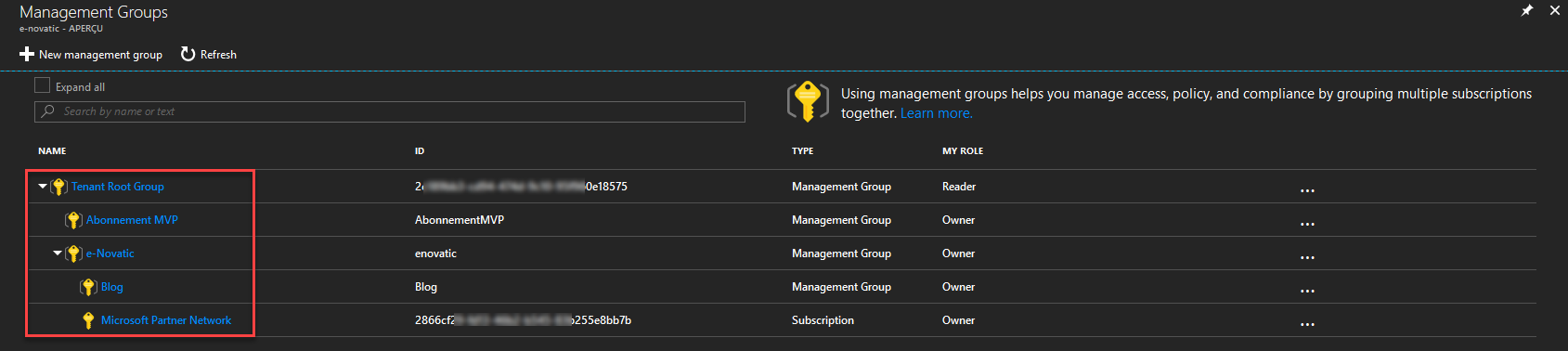
Task: Click the Management Groups blade title
Action: (94, 12)
